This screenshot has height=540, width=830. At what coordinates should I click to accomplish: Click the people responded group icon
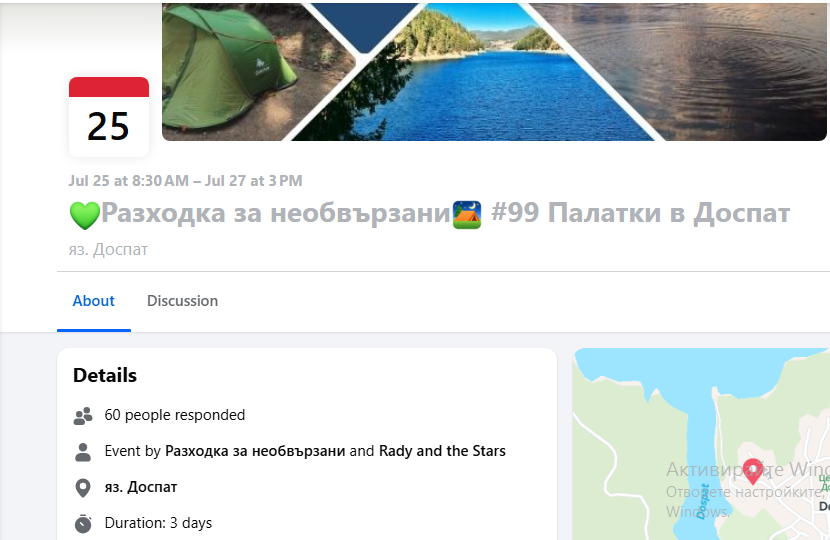point(83,416)
